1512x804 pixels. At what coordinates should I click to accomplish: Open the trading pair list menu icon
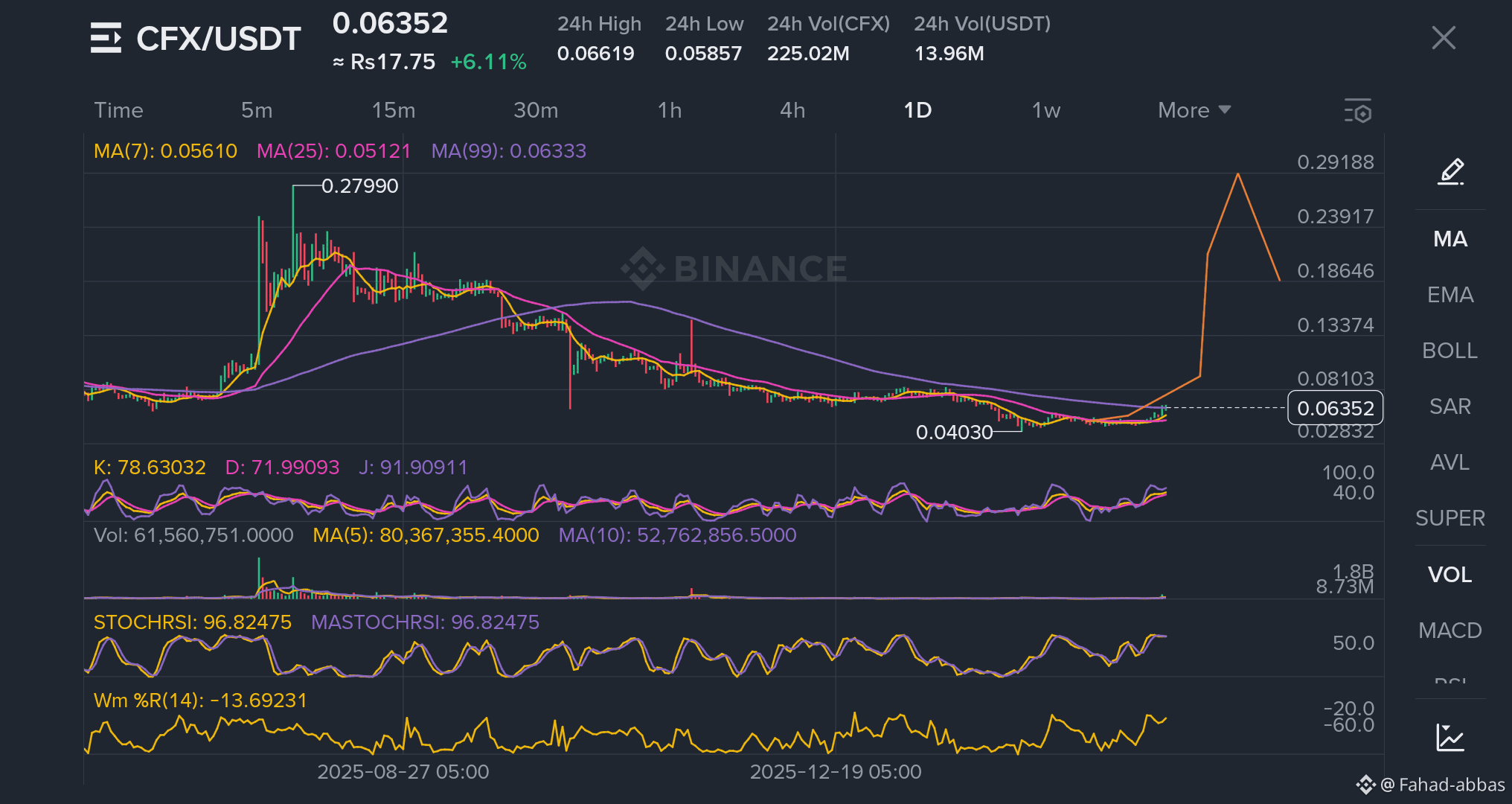(106, 37)
